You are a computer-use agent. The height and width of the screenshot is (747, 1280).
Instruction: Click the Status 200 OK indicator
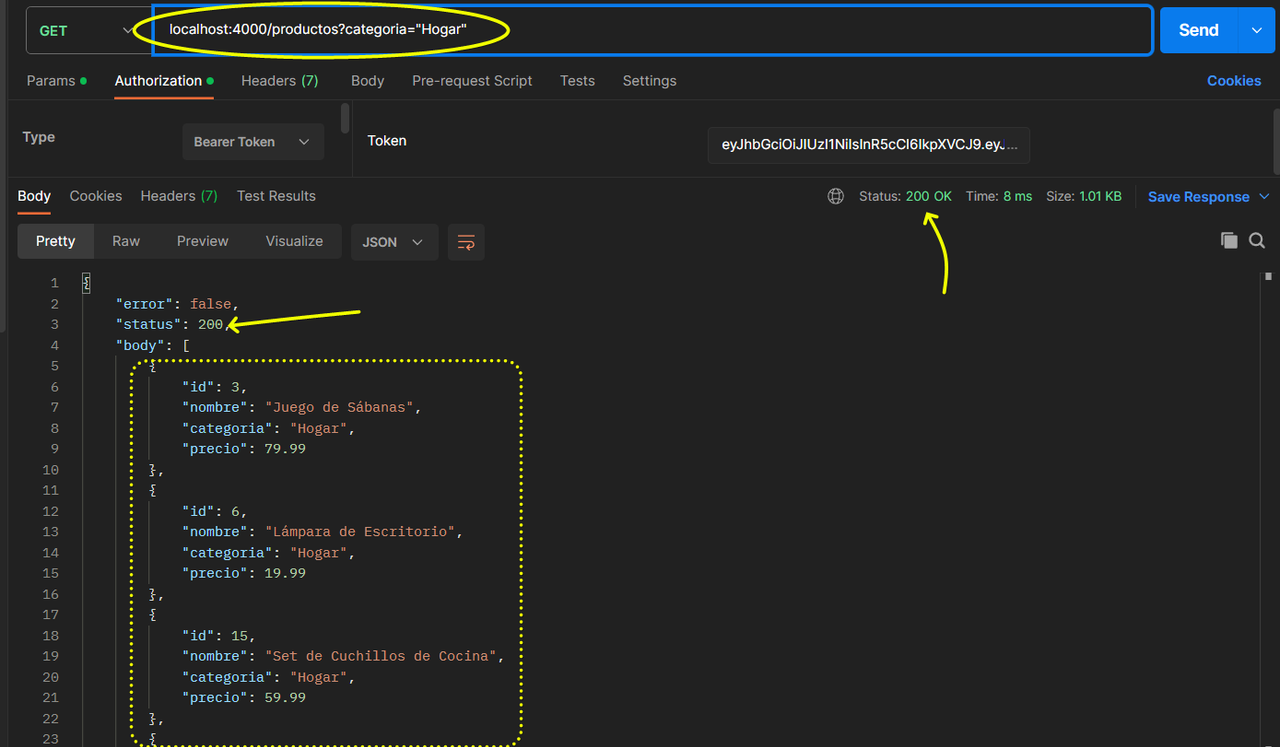905,196
